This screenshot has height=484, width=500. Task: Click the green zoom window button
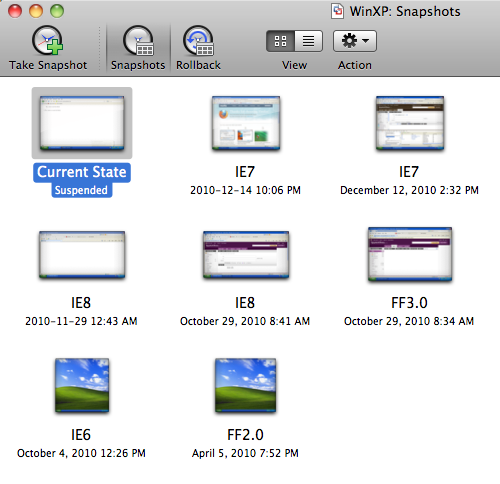[x=57, y=11]
